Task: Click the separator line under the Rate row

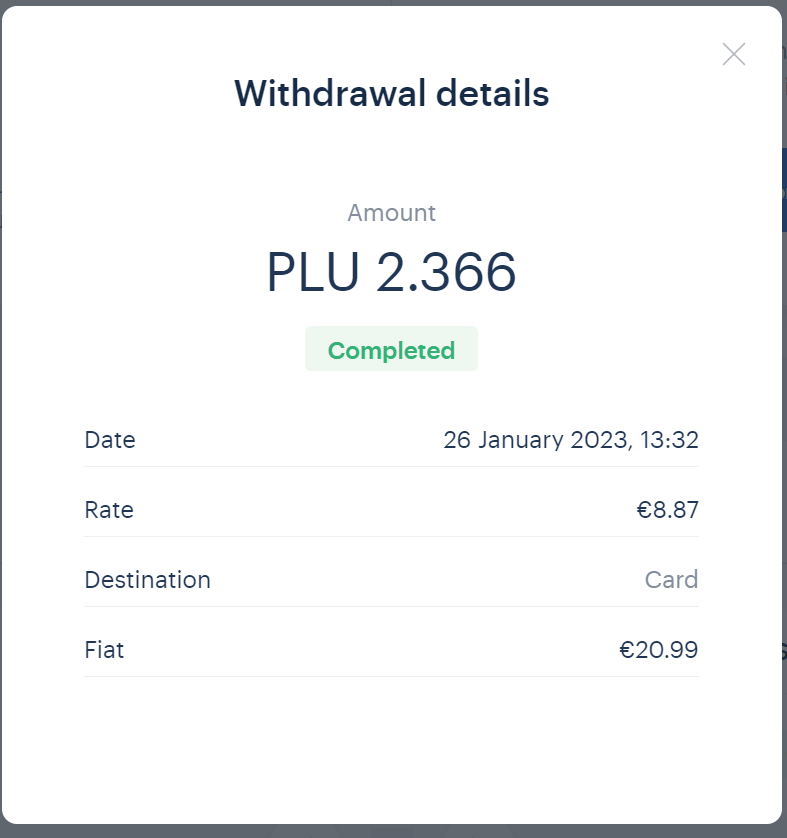Action: pyautogui.click(x=391, y=537)
